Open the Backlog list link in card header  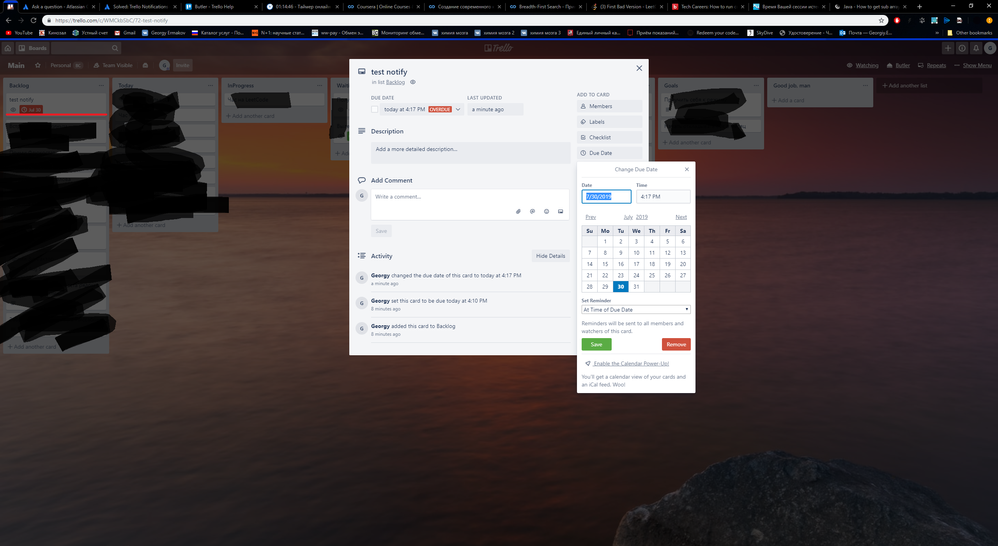click(x=395, y=82)
